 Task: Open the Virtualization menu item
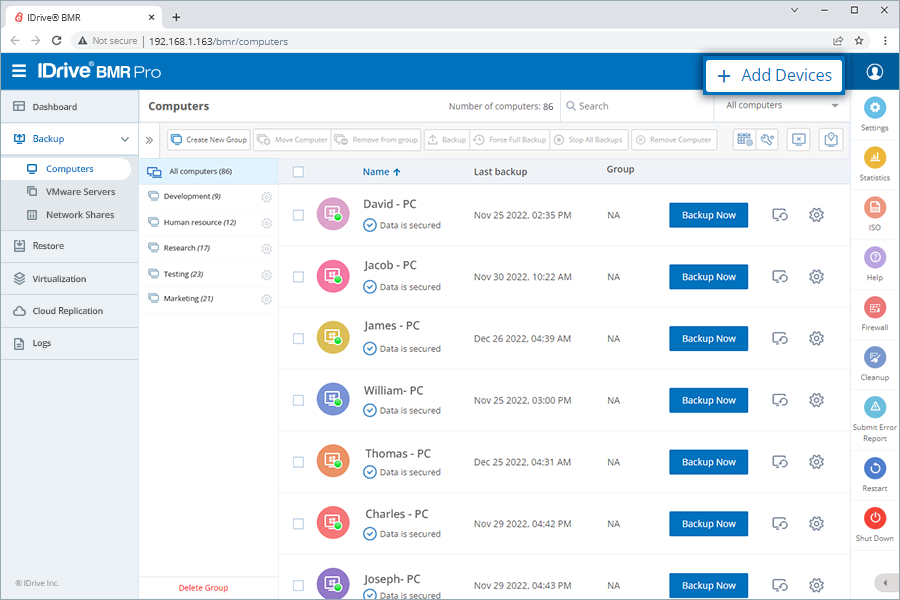(69, 278)
